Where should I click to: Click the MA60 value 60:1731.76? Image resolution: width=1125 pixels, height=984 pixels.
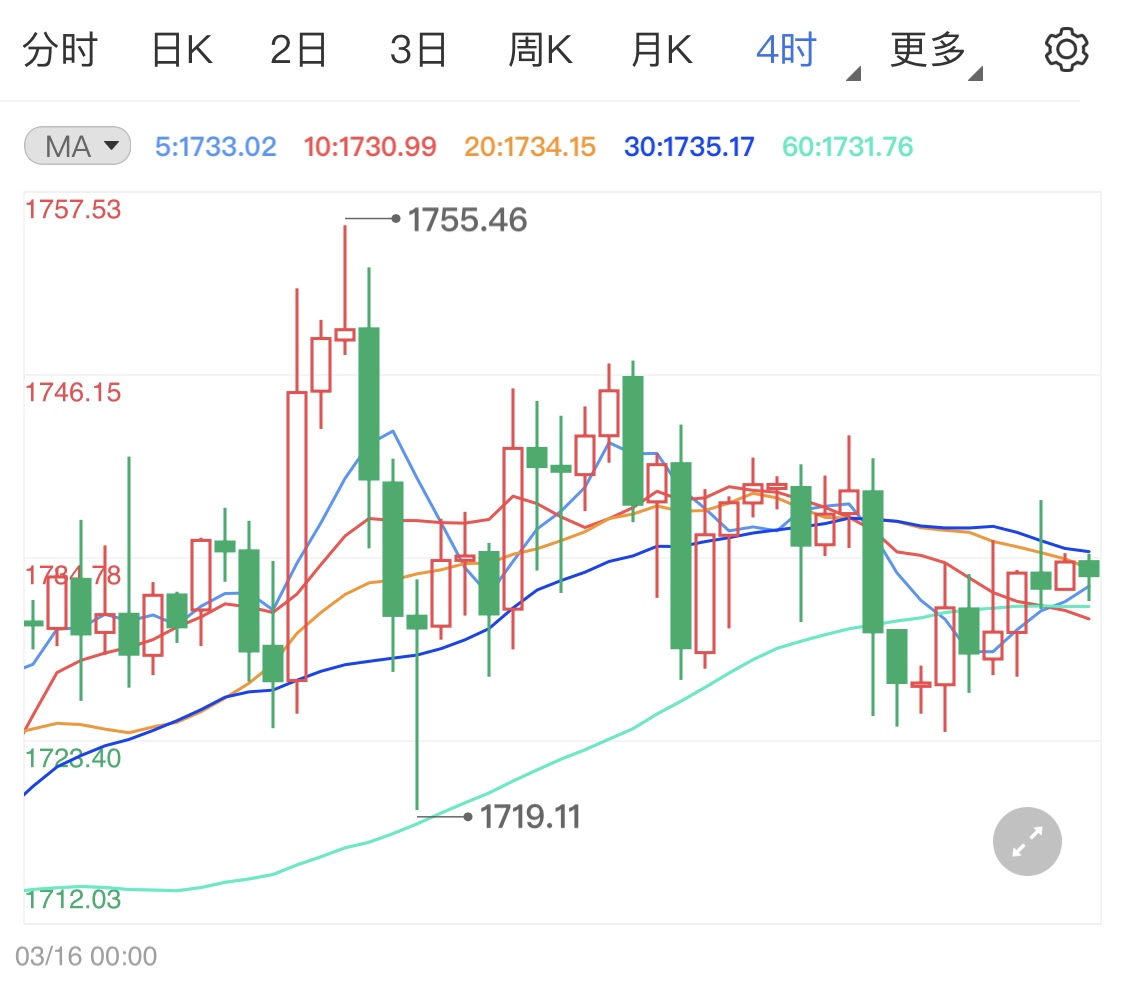tap(847, 146)
